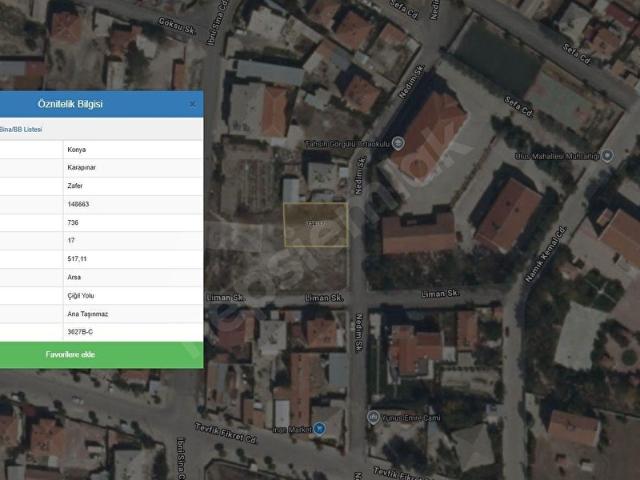The height and width of the screenshot is (480, 640).
Task: Click the Tahsin Görgülü Ortaokulu place label
Action: 347,144
